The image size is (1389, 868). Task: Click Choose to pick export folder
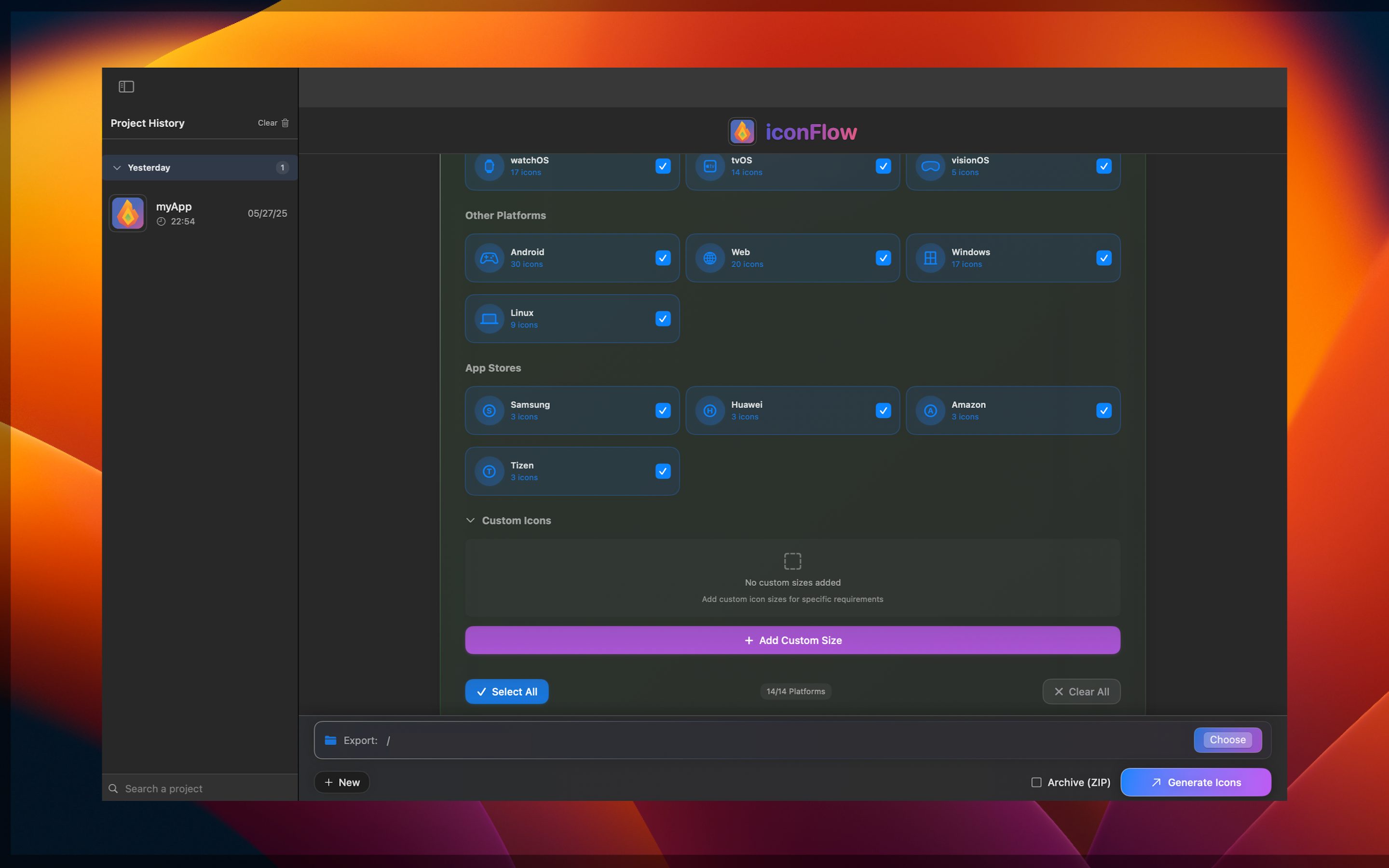(x=1227, y=740)
